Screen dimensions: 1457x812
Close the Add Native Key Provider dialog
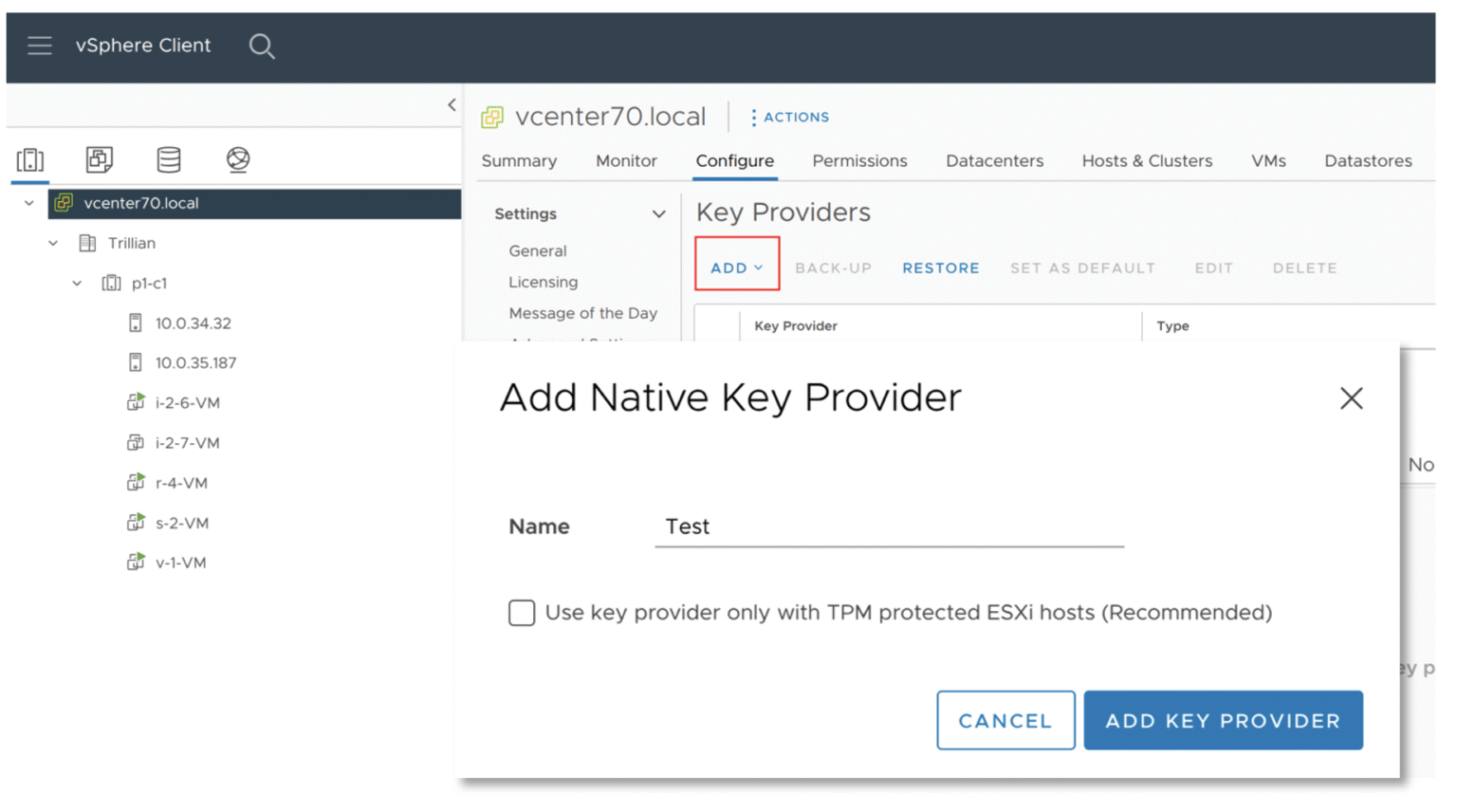click(x=1351, y=398)
